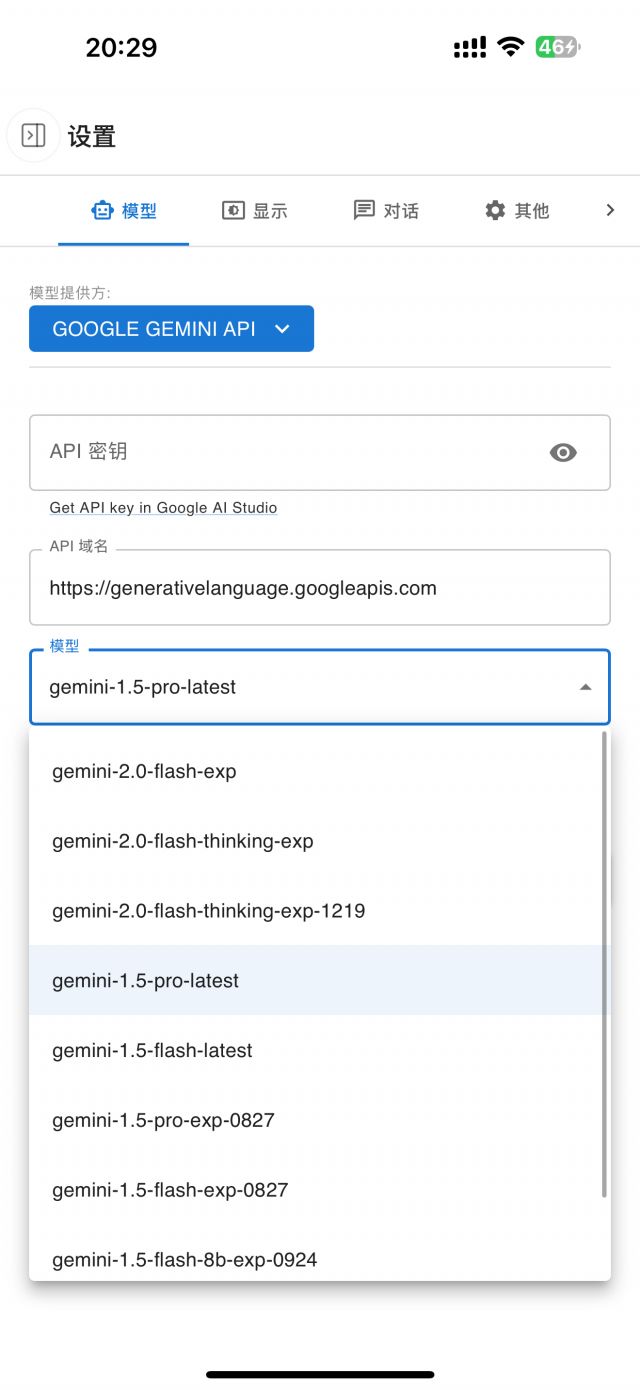640x1390 pixels.
Task: Open Google Gemini API provider dropdown
Action: (x=171, y=329)
